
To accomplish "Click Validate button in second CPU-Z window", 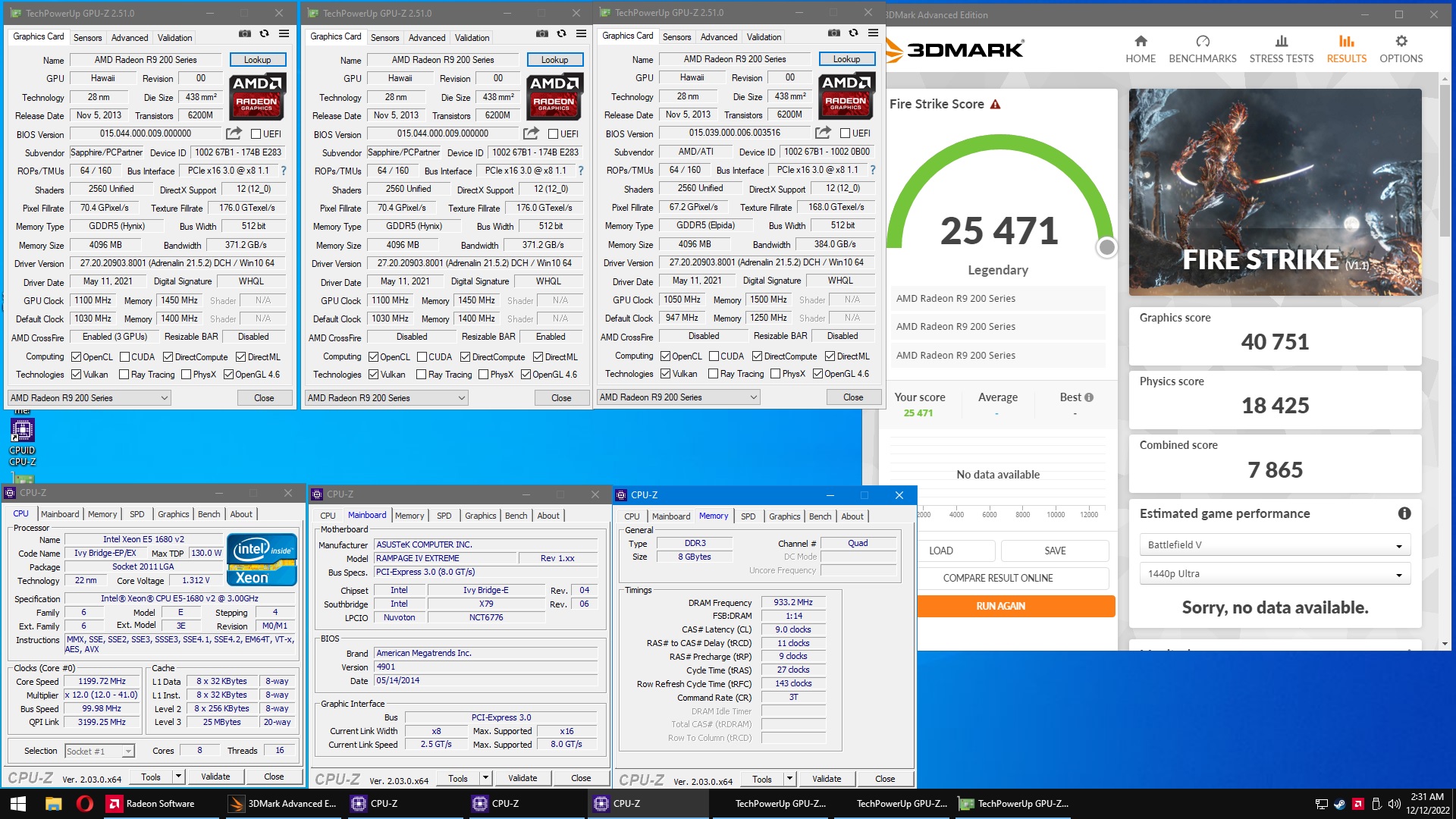I will (522, 779).
